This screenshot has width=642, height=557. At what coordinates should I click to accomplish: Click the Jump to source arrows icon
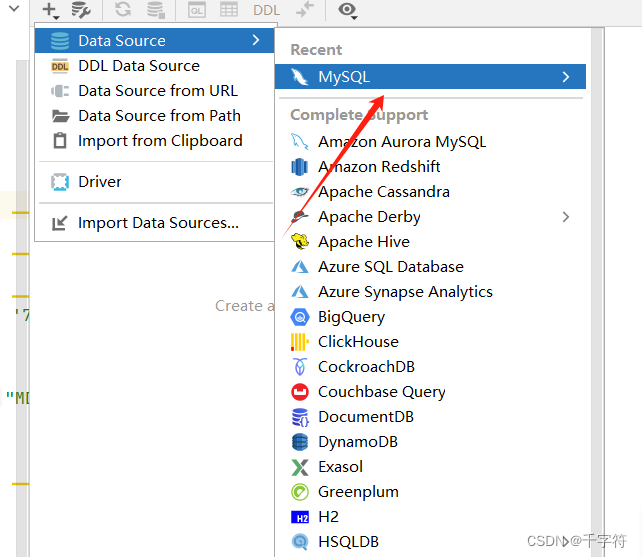coord(305,9)
